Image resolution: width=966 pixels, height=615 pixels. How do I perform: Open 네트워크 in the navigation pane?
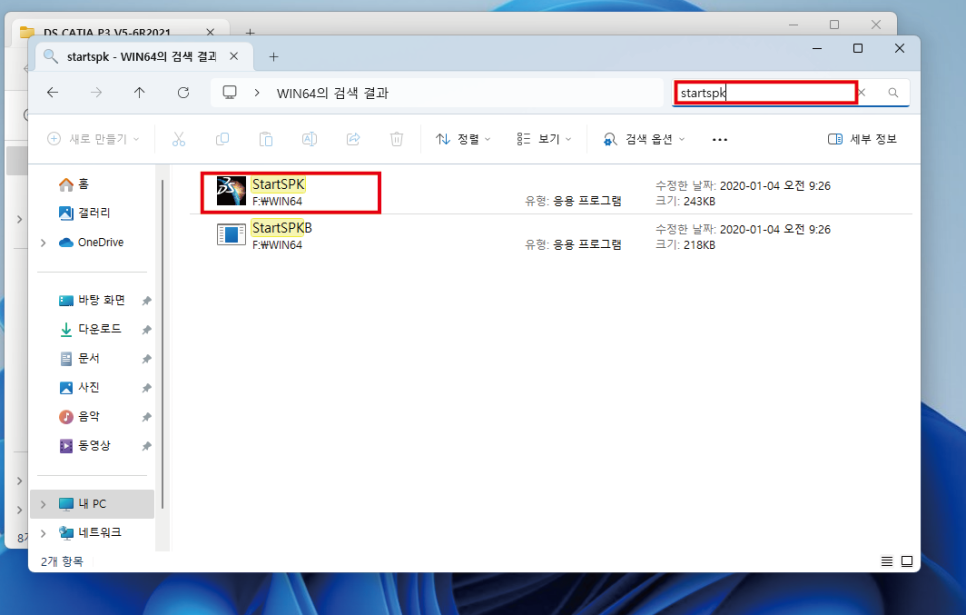click(x=91, y=532)
